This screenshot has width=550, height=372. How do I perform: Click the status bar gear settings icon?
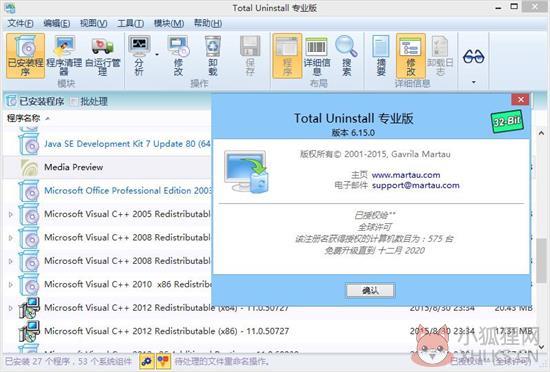[147, 361]
